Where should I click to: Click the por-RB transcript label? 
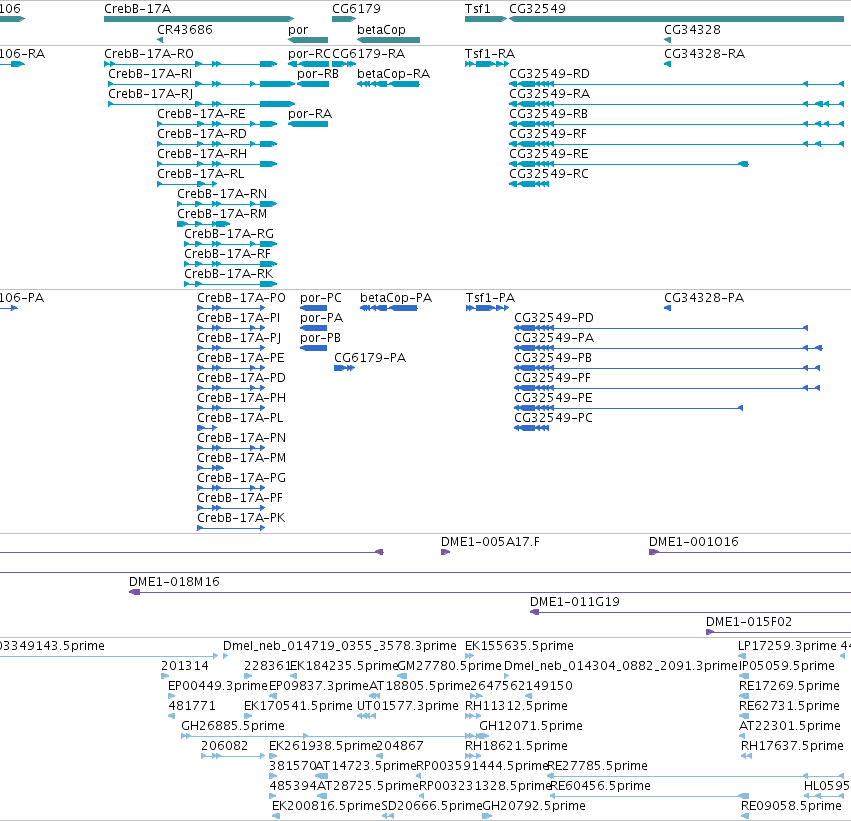coord(318,74)
